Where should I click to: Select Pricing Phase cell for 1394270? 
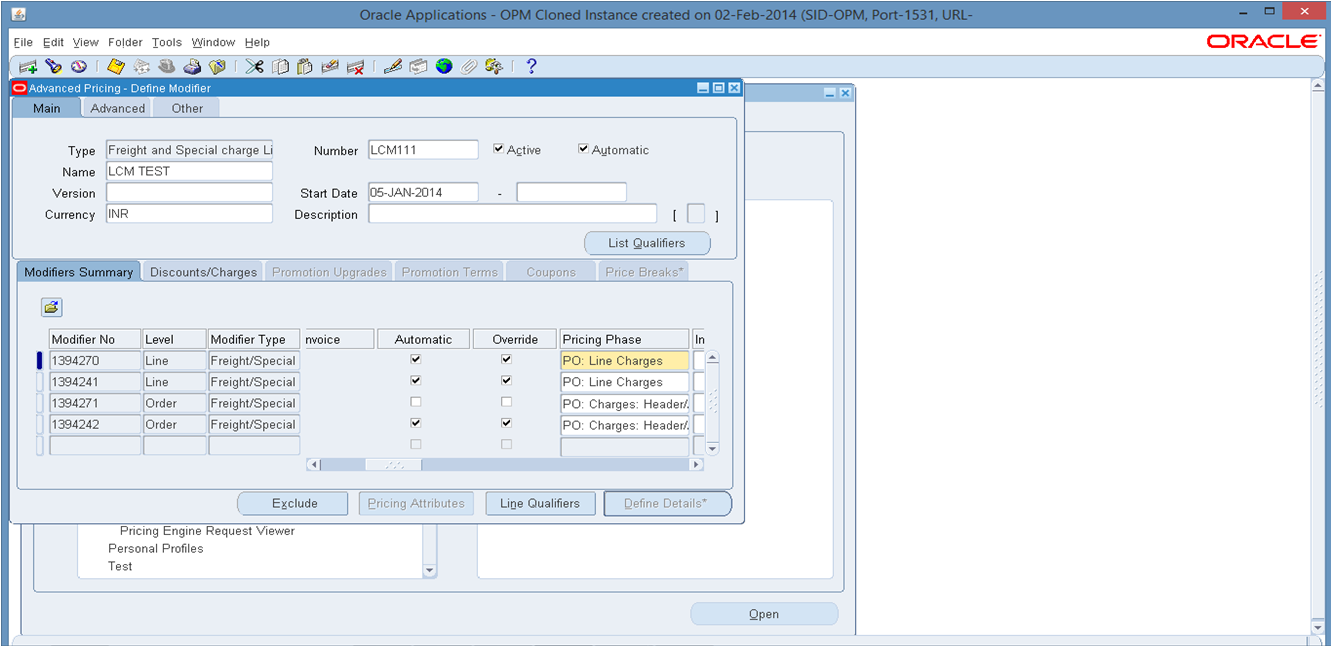coord(625,360)
